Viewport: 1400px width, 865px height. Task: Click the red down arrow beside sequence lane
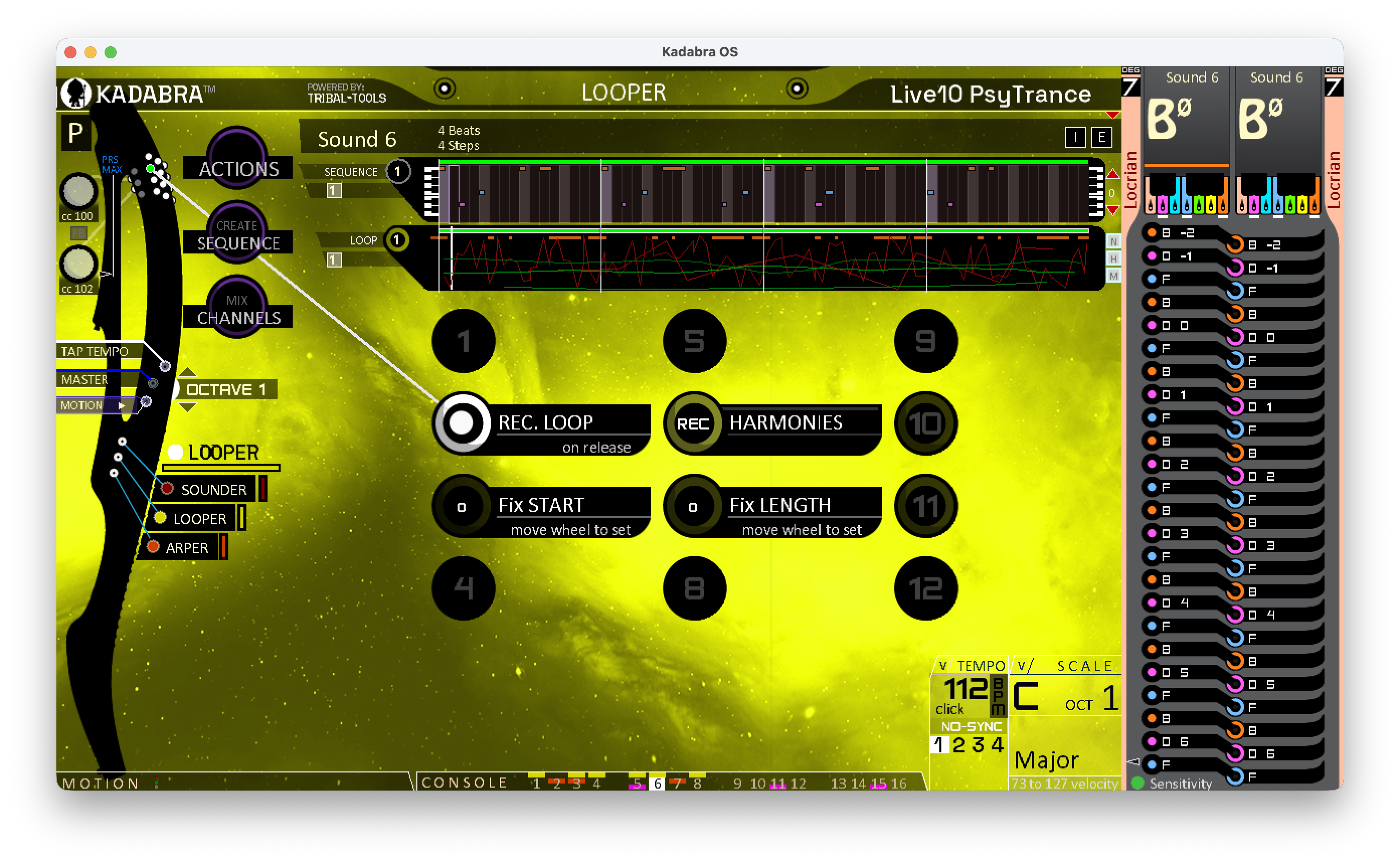point(1112,211)
